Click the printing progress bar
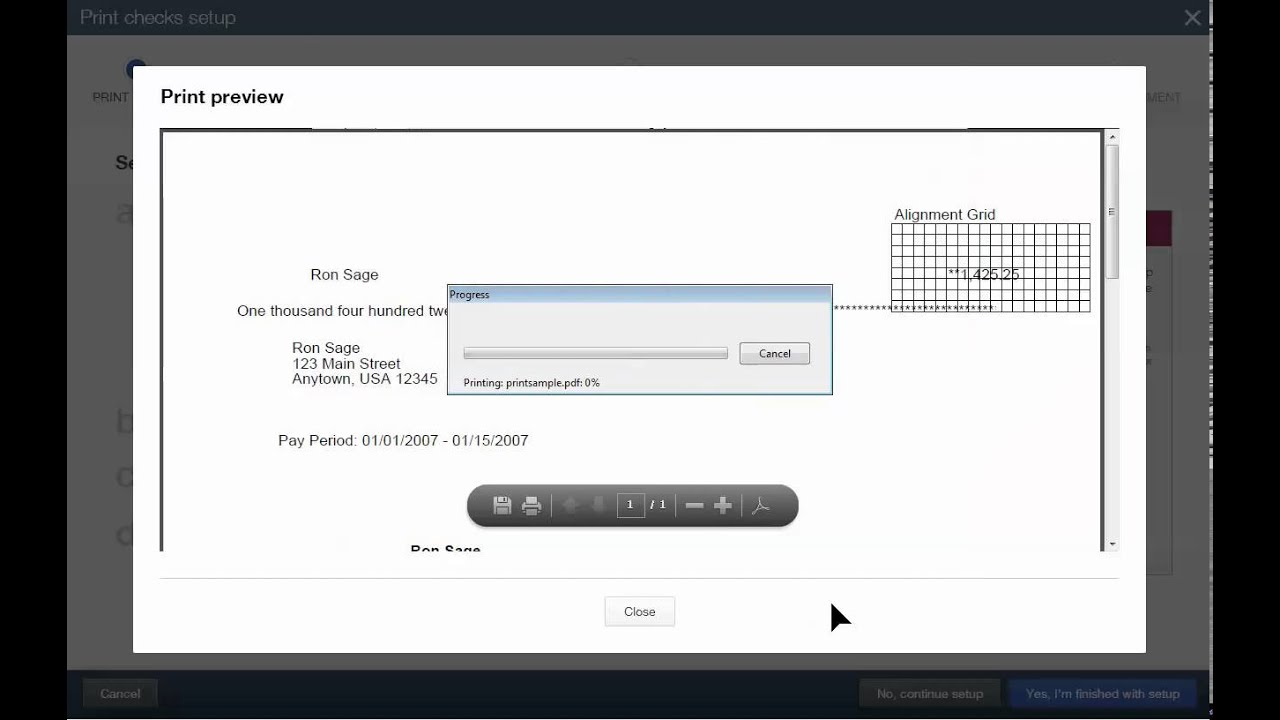This screenshot has width=1280, height=720. click(x=596, y=353)
